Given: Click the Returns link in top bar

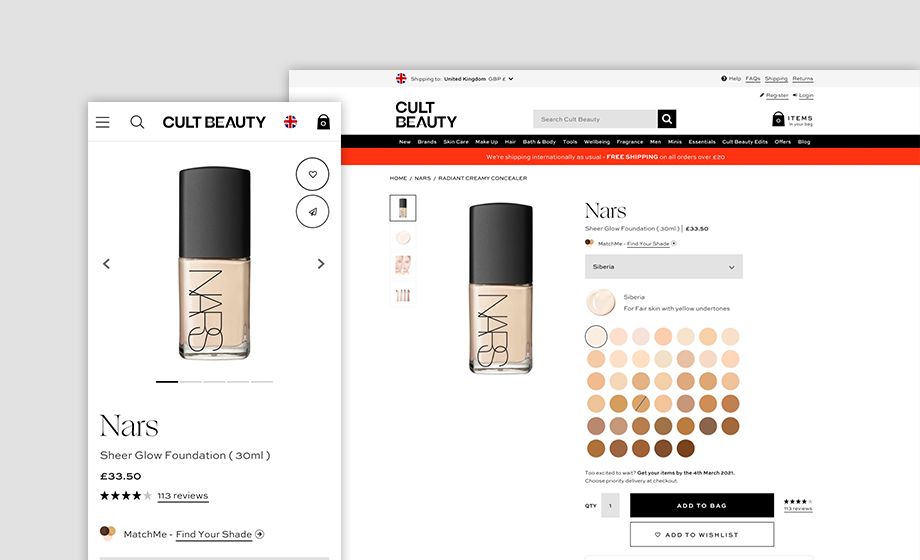Looking at the screenshot, I should coord(803,79).
